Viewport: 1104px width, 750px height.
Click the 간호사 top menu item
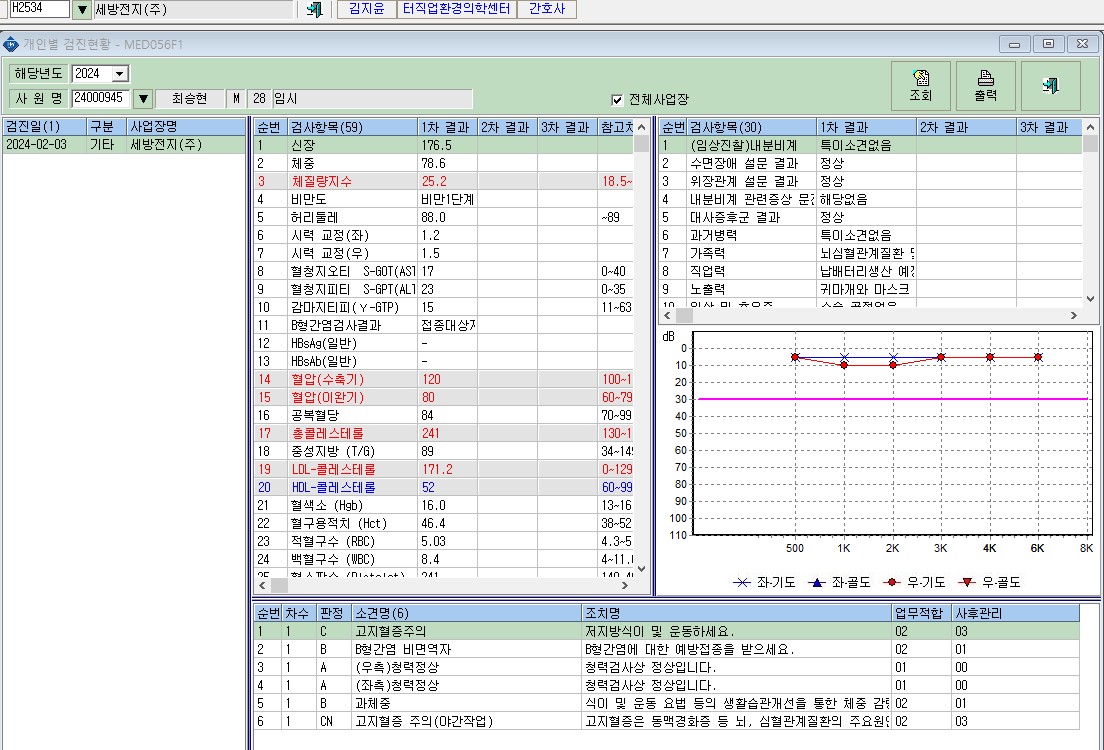[547, 8]
